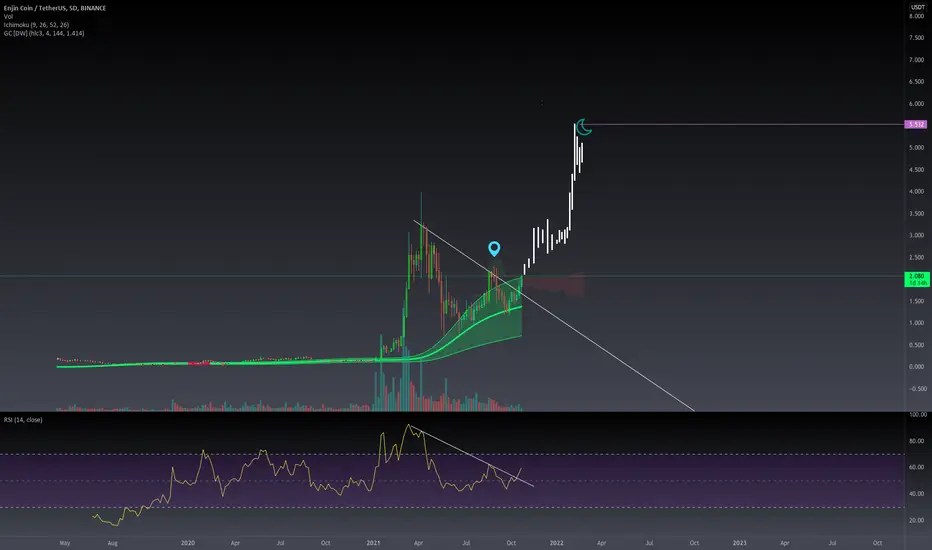932x550 pixels.
Task: Click the 6.000 price axis value
Action: coord(916,103)
